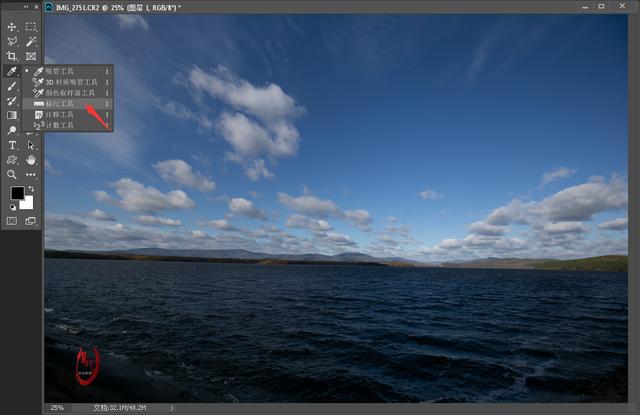Reset to default black and white colors
The width and height of the screenshot is (640, 415).
click(12, 207)
